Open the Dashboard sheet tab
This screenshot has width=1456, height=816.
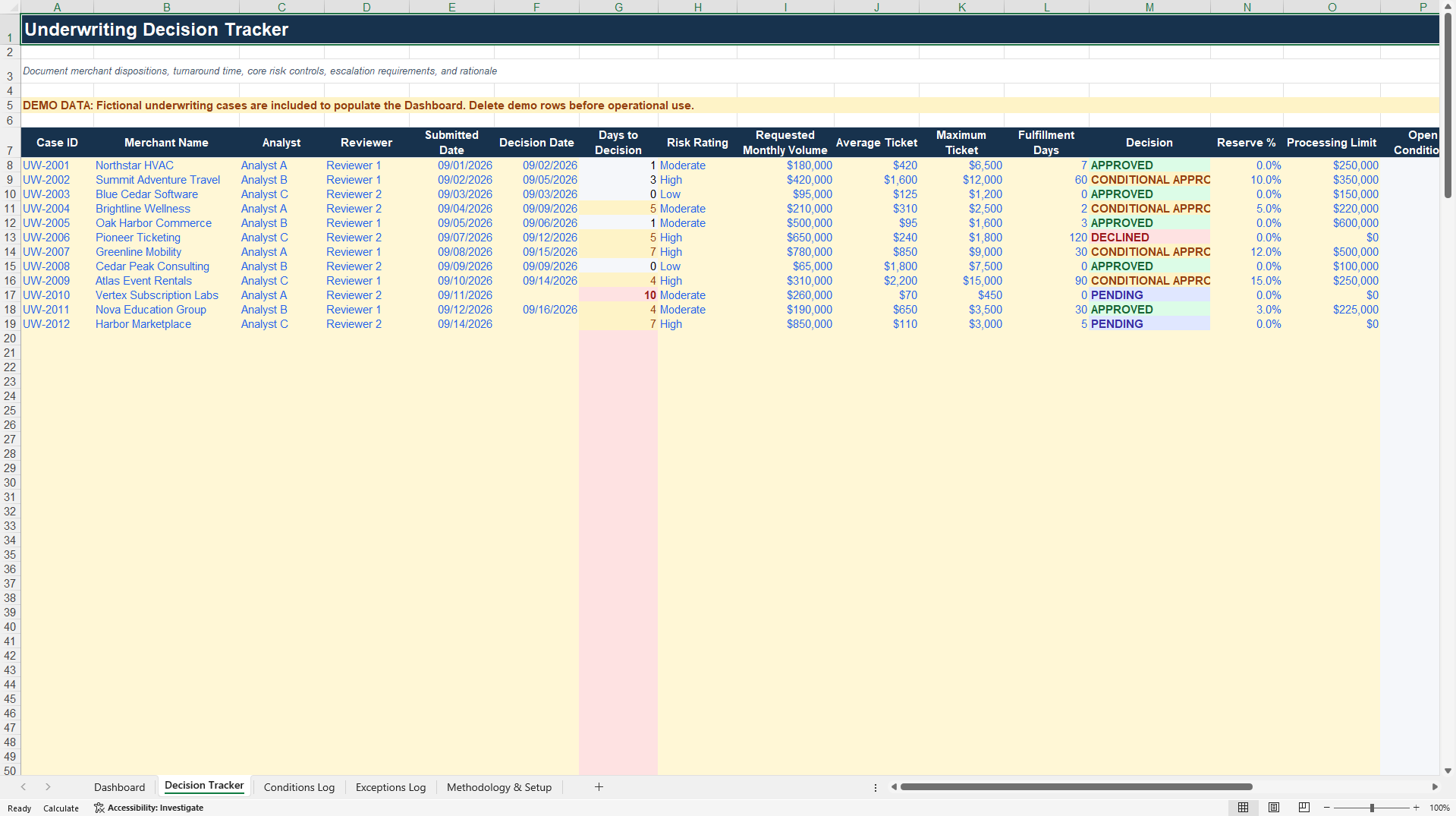119,787
